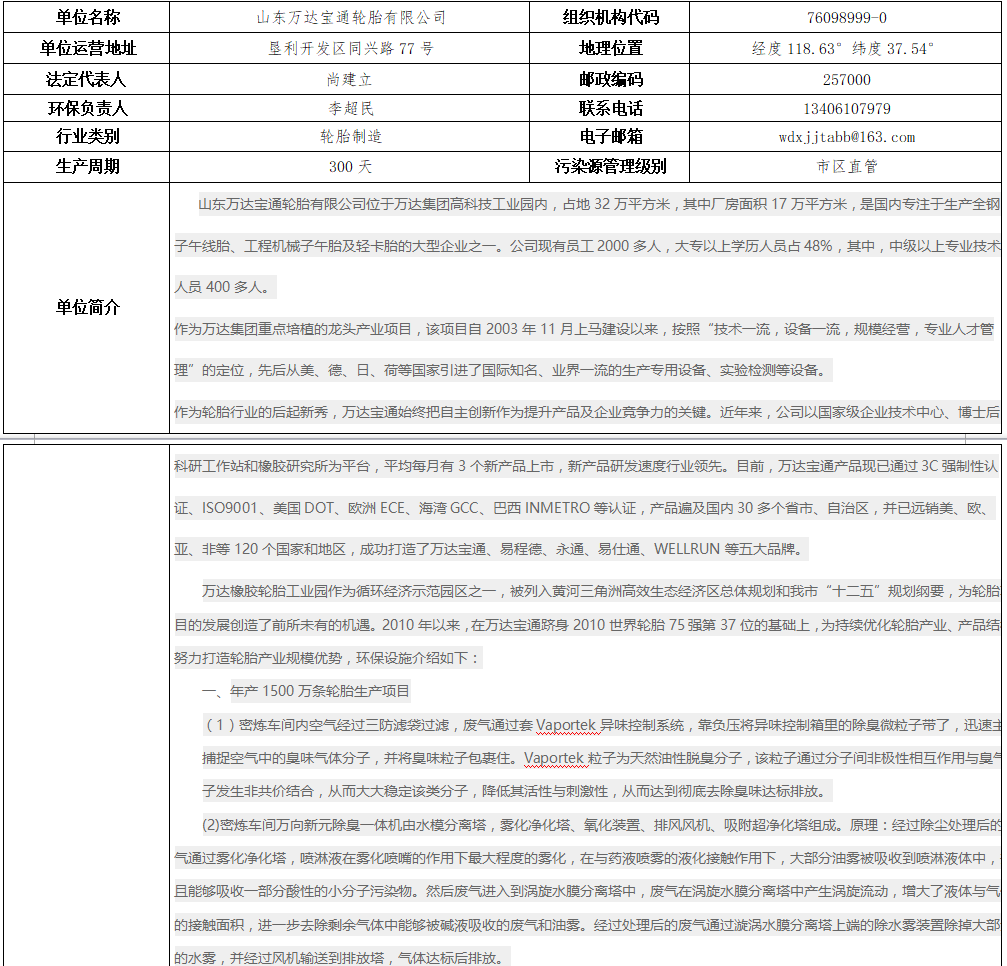The height and width of the screenshot is (966, 1007).
Task: Click the 单位名称 label cell
Action: pos(87,17)
